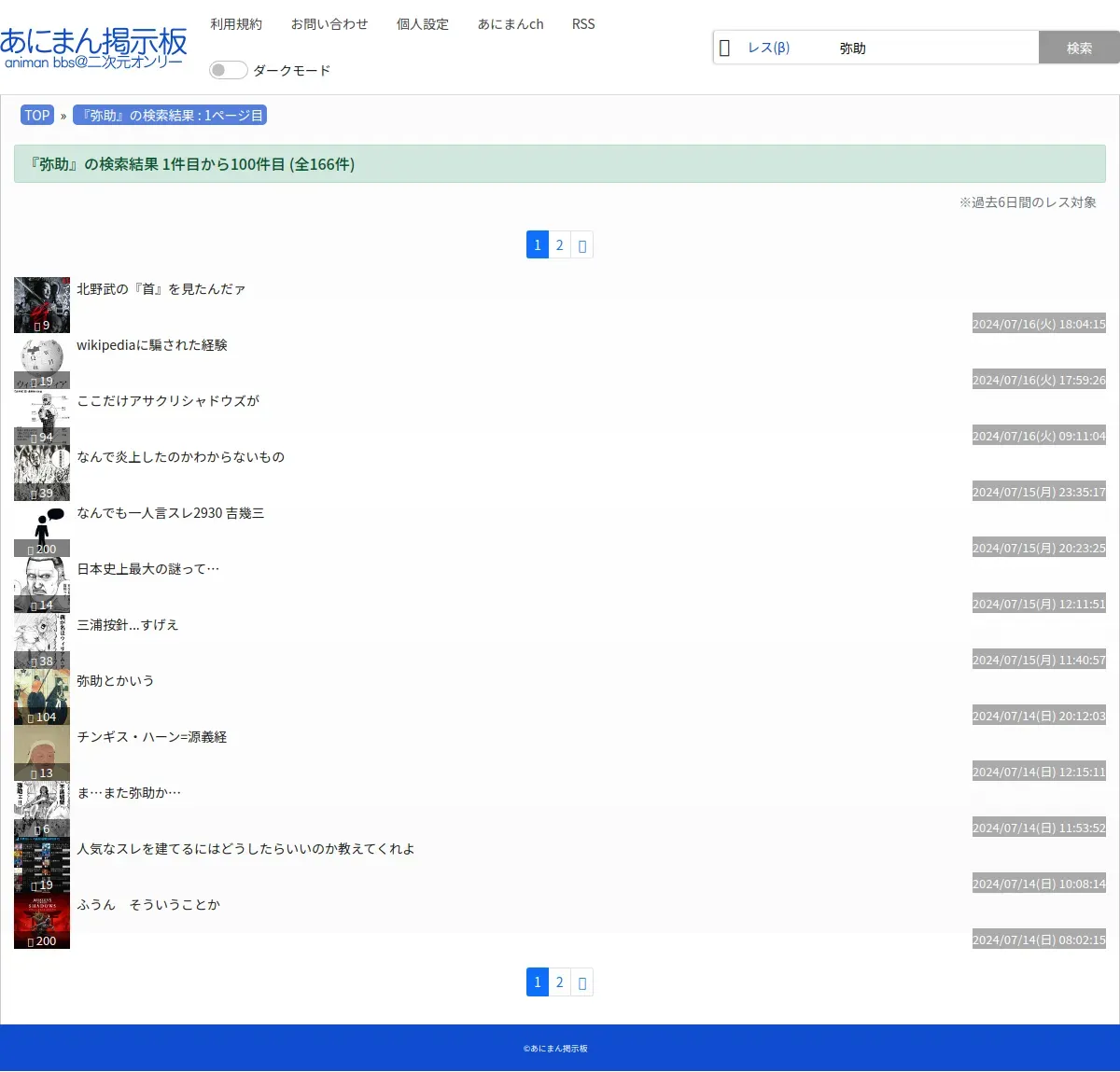This screenshot has width=1120, height=1072.
Task: Open thread なんで炎上したのかわからないもの
Action: 181,457
